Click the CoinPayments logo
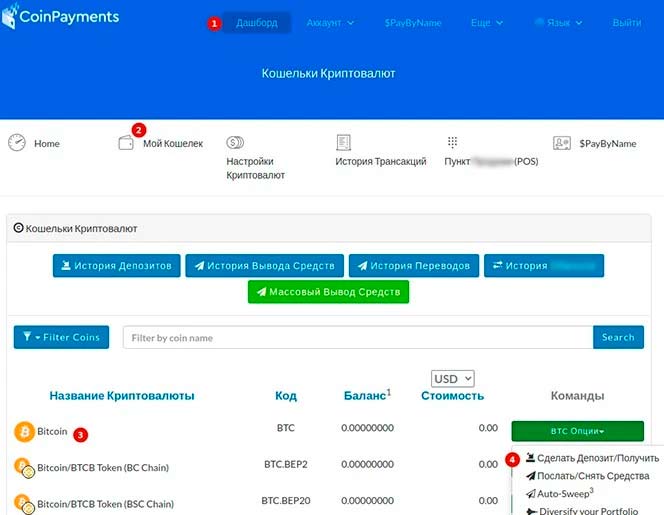This screenshot has width=664, height=515. 60,17
